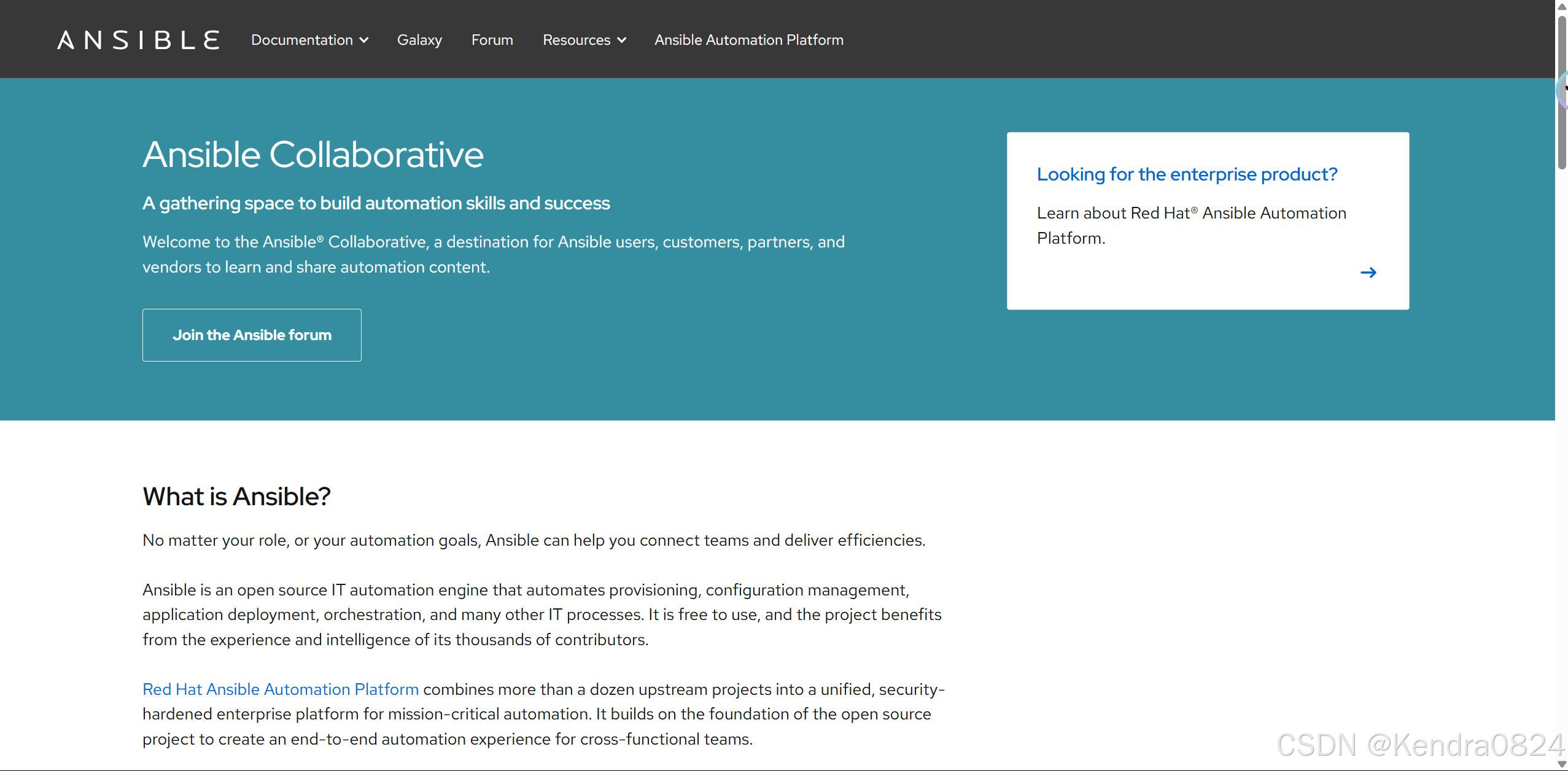Click the 'What is Ansible?' heading

[236, 496]
